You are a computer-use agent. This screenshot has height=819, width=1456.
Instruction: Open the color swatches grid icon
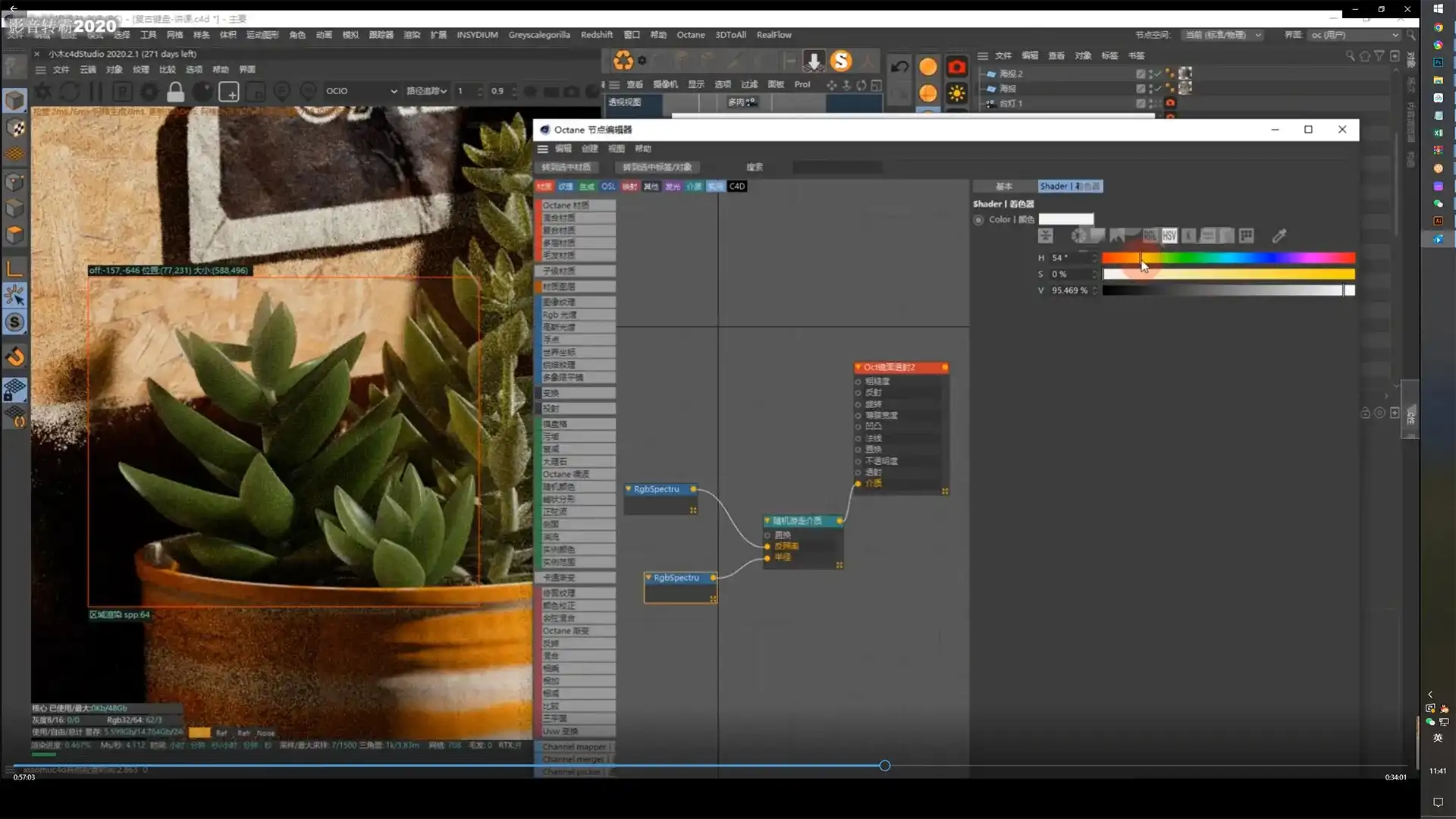1246,236
